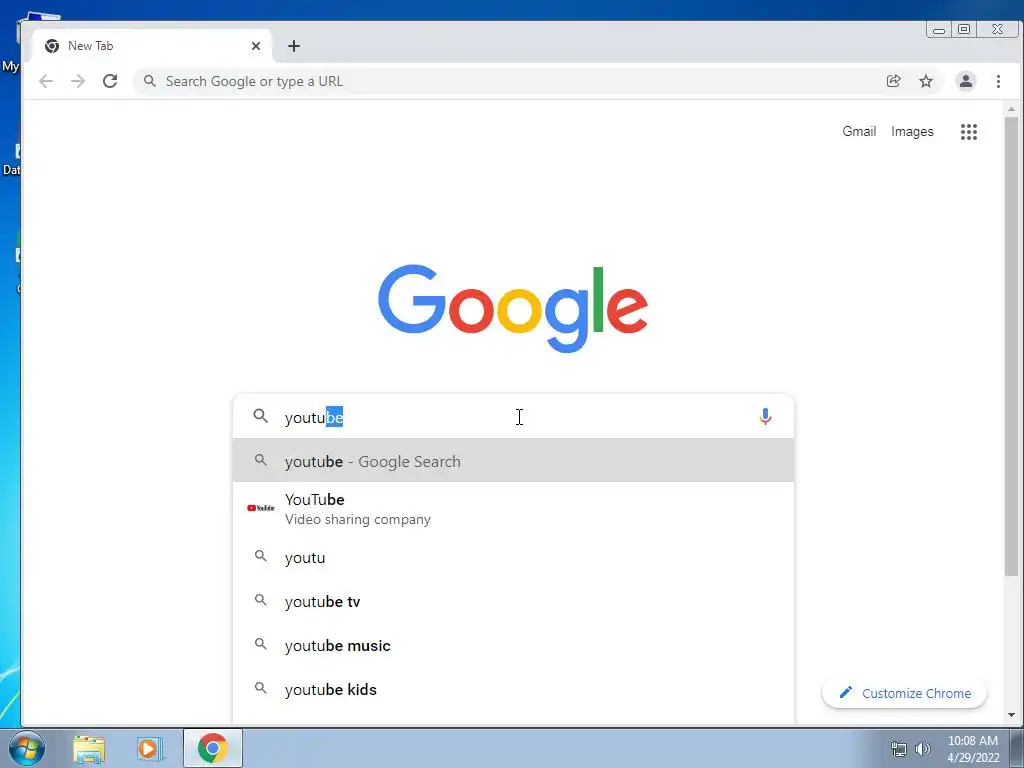Open Gmail link
Screen dimensions: 1024x768
point(859,131)
